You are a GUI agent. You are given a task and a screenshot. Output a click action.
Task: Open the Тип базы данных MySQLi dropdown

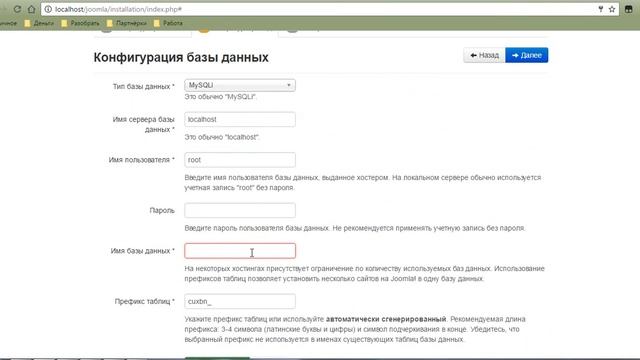point(240,85)
